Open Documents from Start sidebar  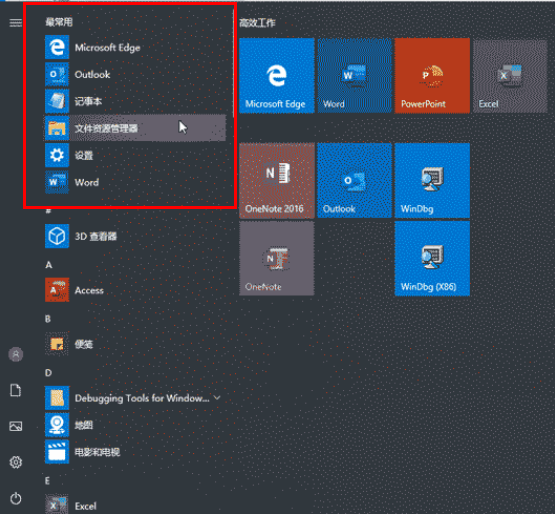(16, 390)
